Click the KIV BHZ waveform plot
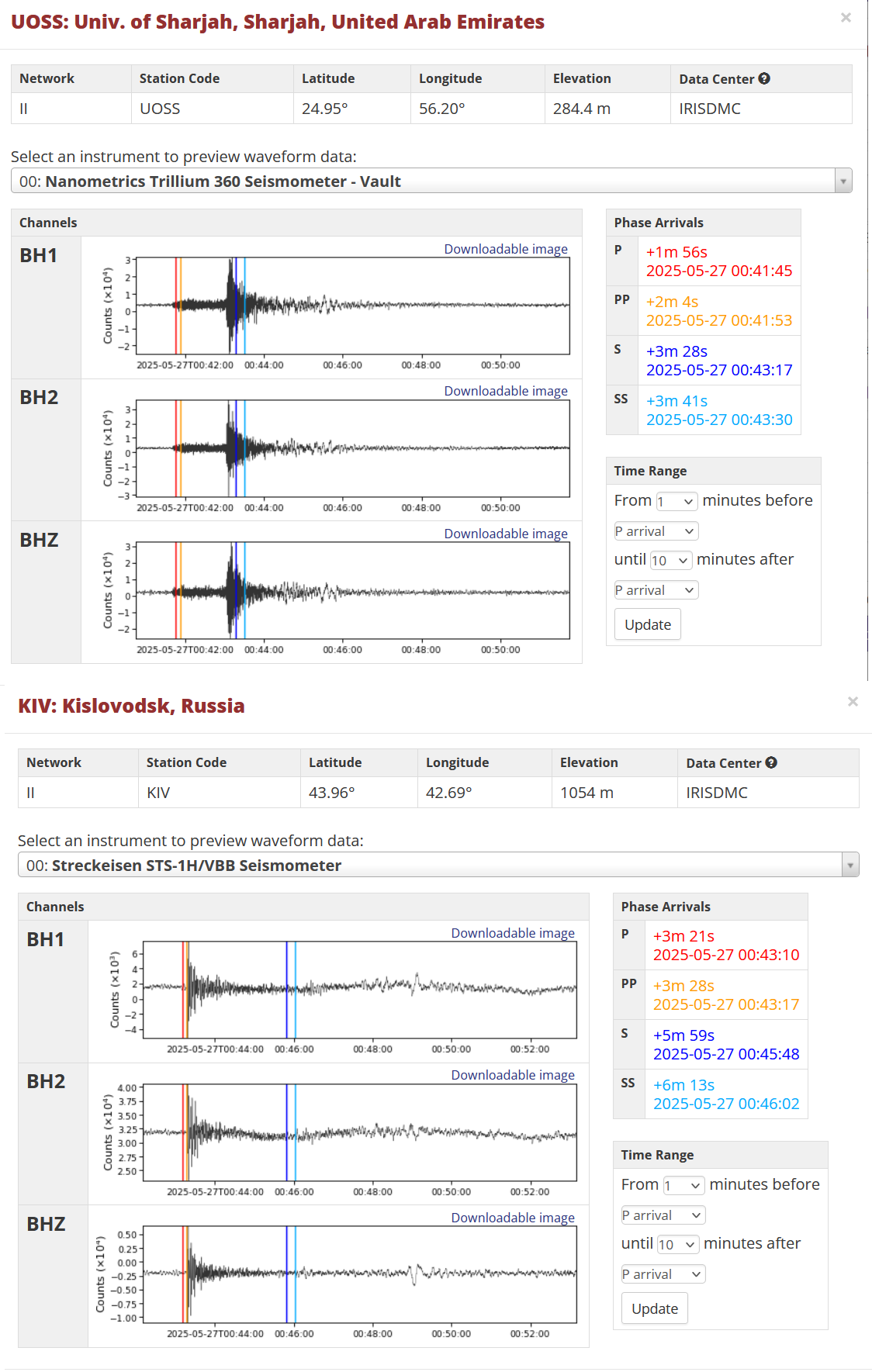872x1372 pixels. coord(360,1274)
